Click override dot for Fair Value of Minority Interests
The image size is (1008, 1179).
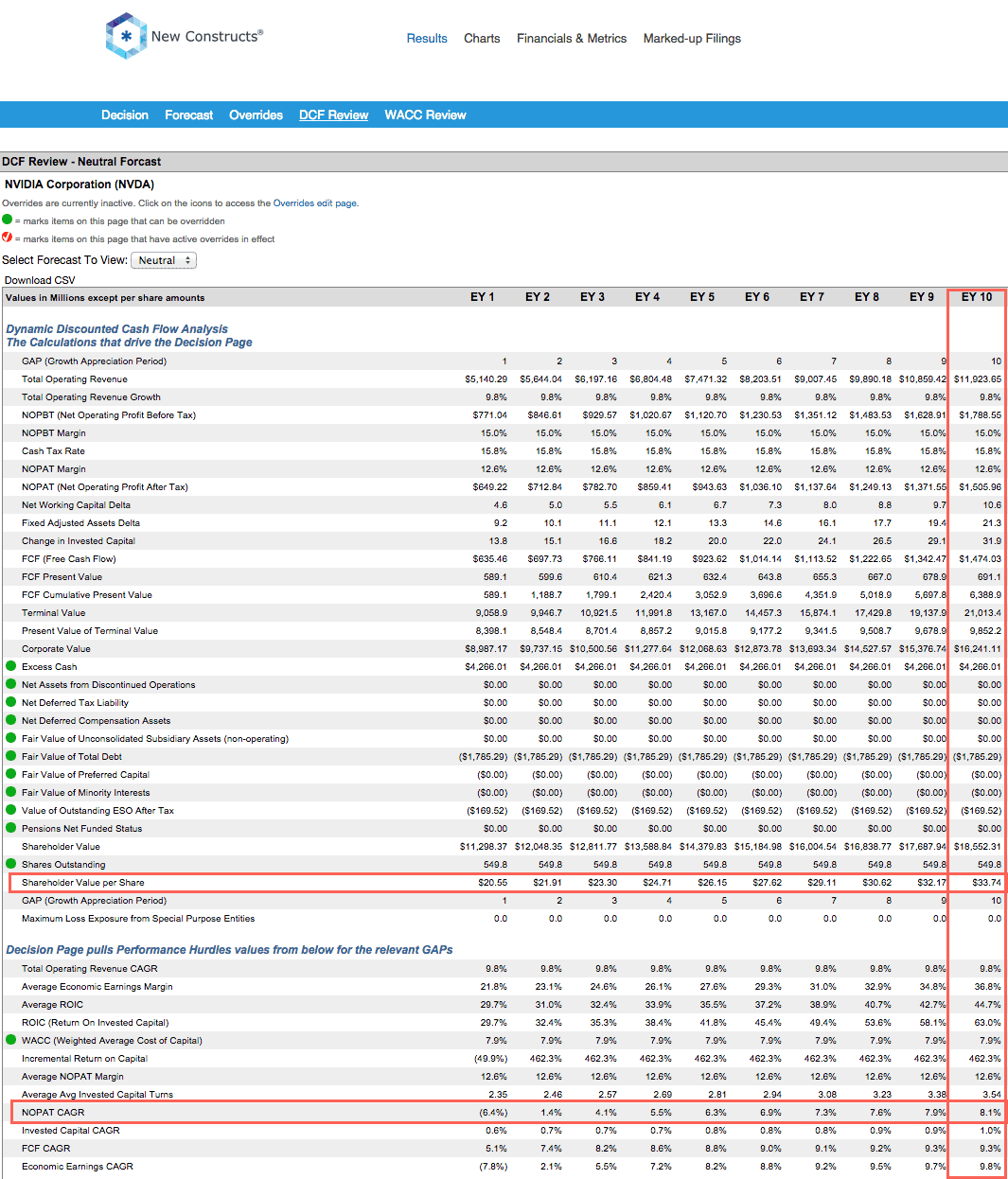(11, 792)
